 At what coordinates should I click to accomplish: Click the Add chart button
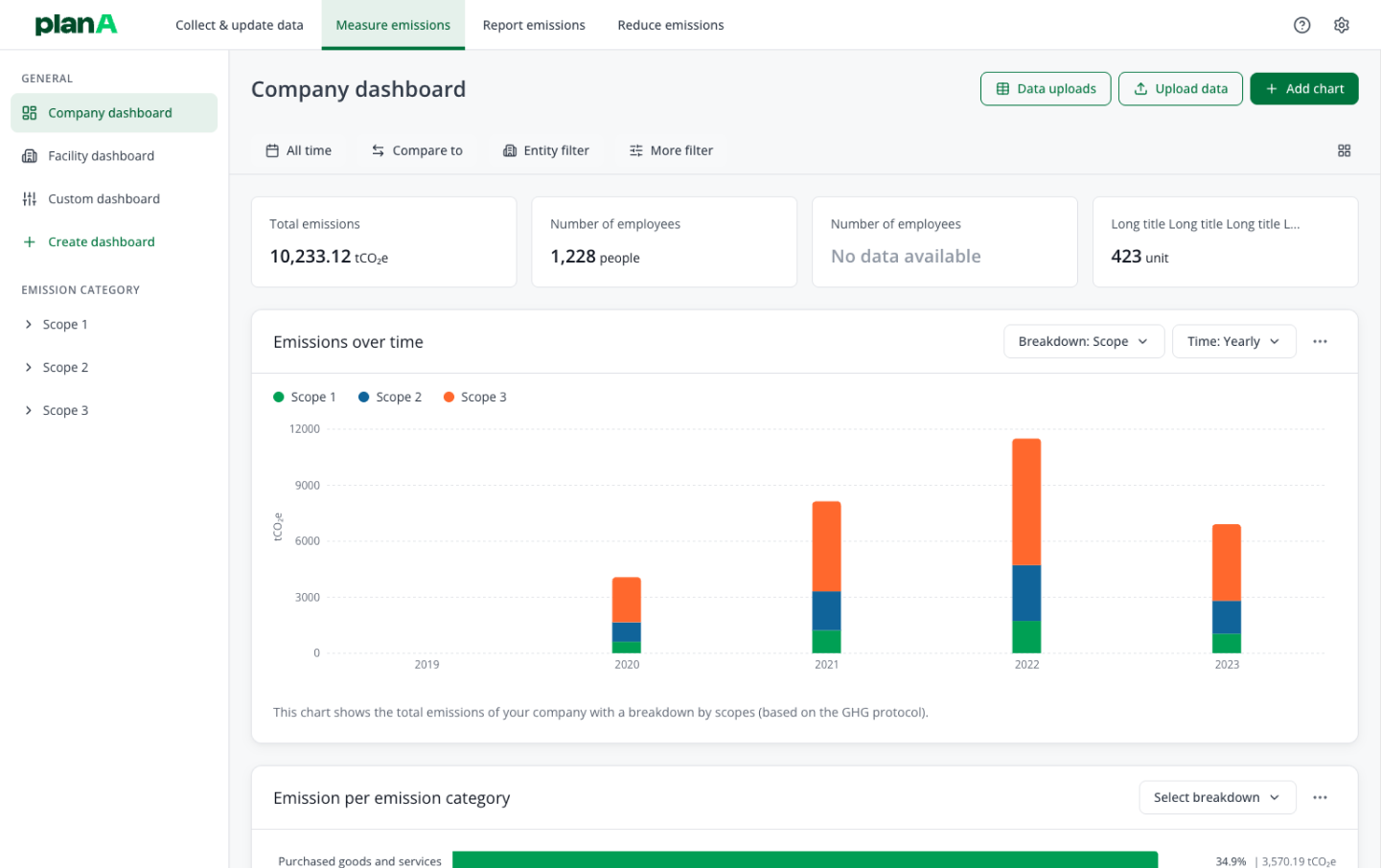(1304, 88)
